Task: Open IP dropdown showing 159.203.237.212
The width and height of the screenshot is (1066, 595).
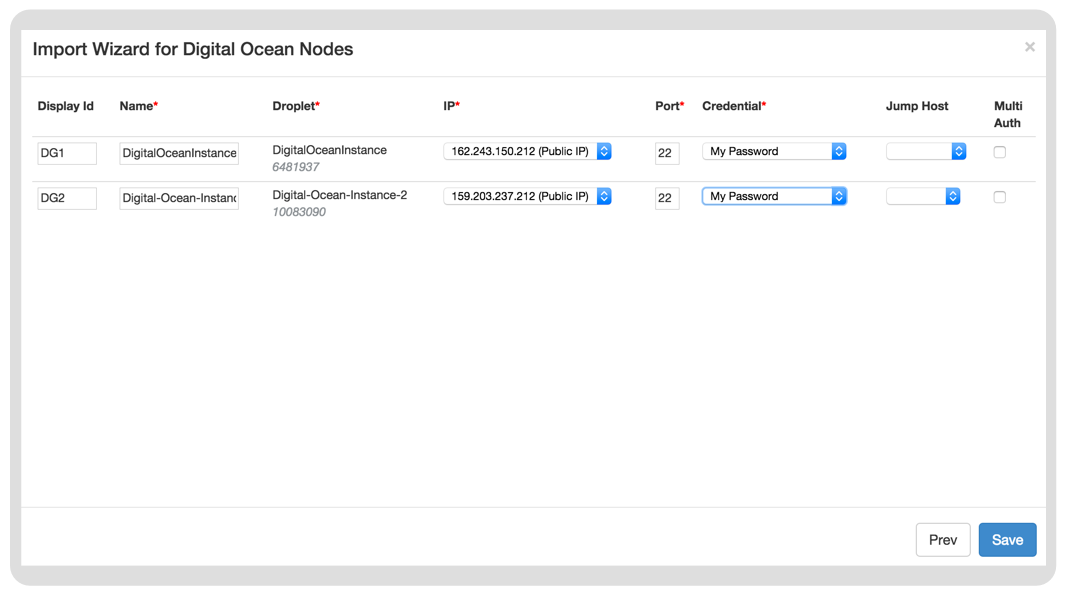Action: (x=527, y=196)
